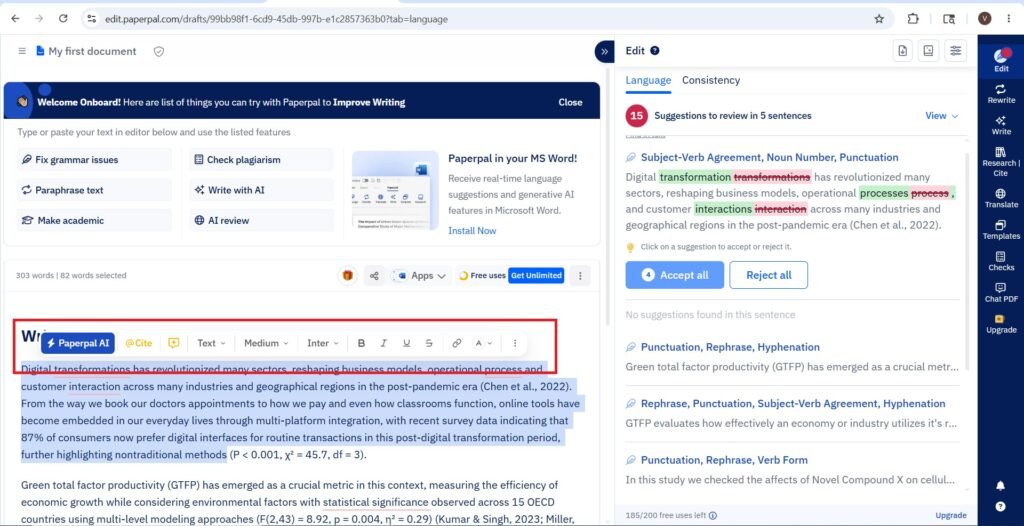
Task: Select Write with AI feature
Action: (261, 190)
